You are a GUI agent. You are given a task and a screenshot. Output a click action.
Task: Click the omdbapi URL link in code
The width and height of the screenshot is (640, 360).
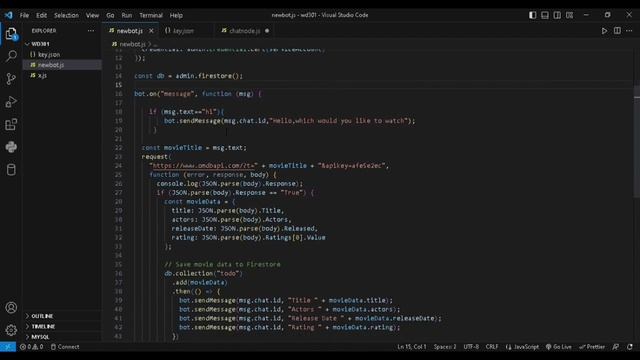[204, 166]
